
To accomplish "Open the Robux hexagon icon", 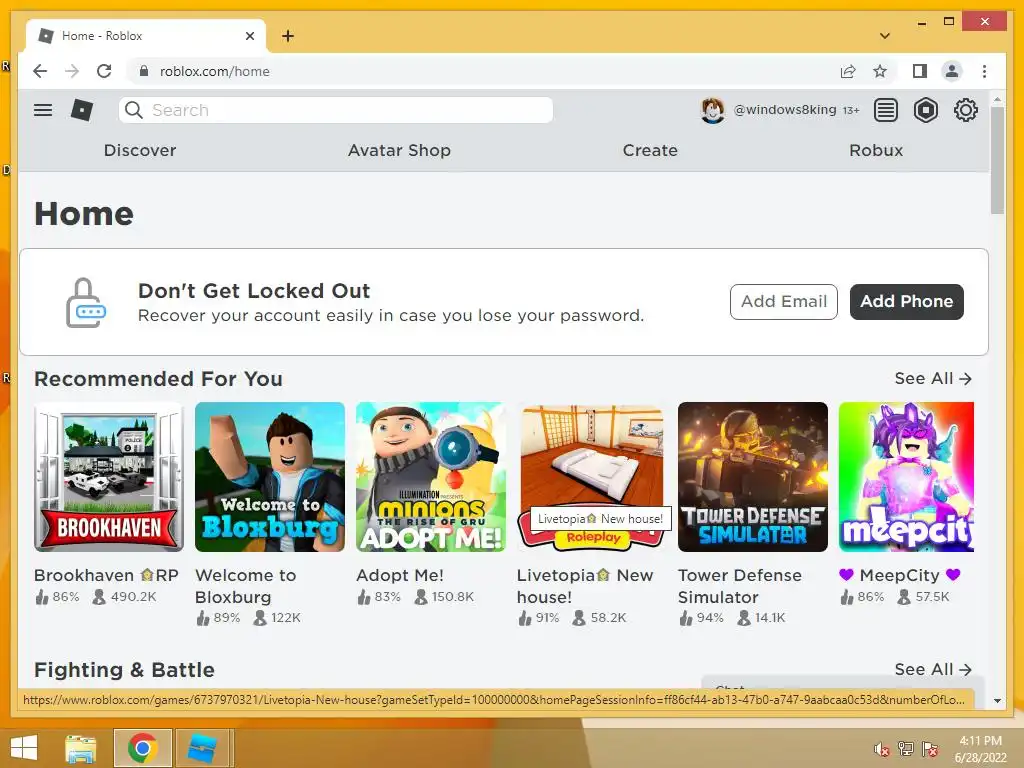I will 925,110.
